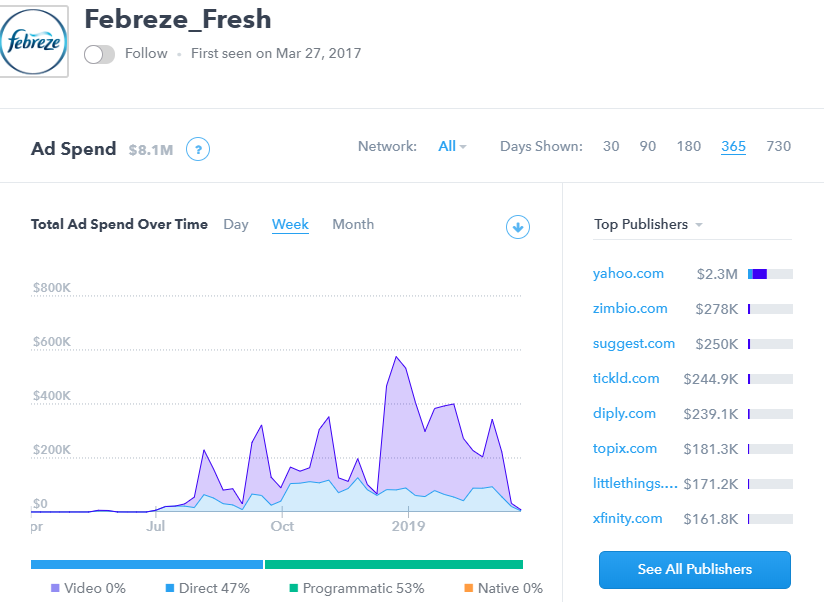Open the Network All dropdown
Viewport: 824px width, 602px height.
452,147
